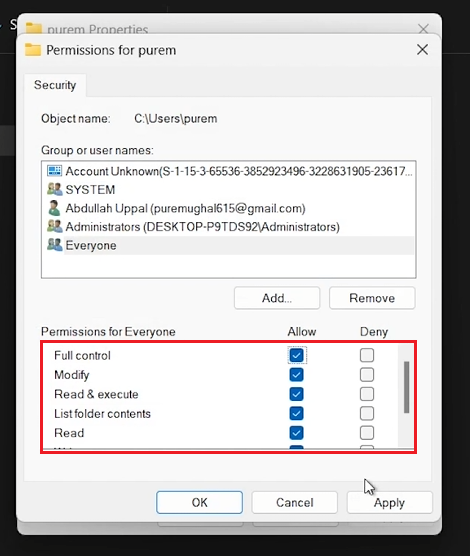Uncheck Allow for Full control
Screen dimensions: 470x556
[297, 355]
